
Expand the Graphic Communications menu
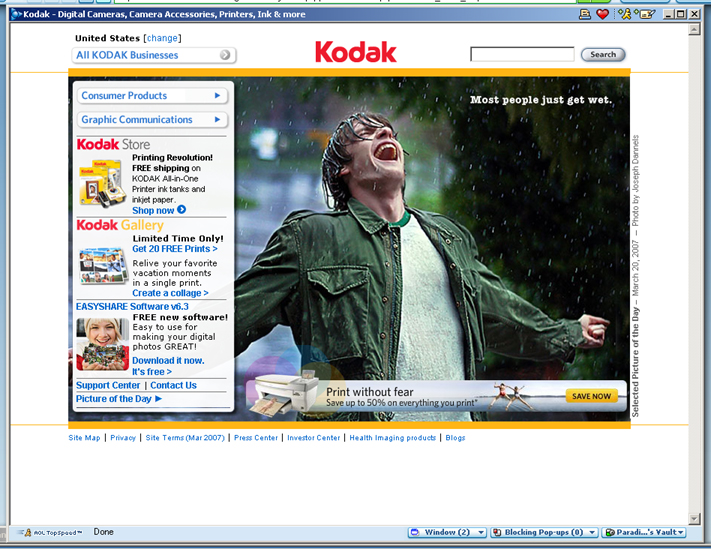tap(152, 120)
